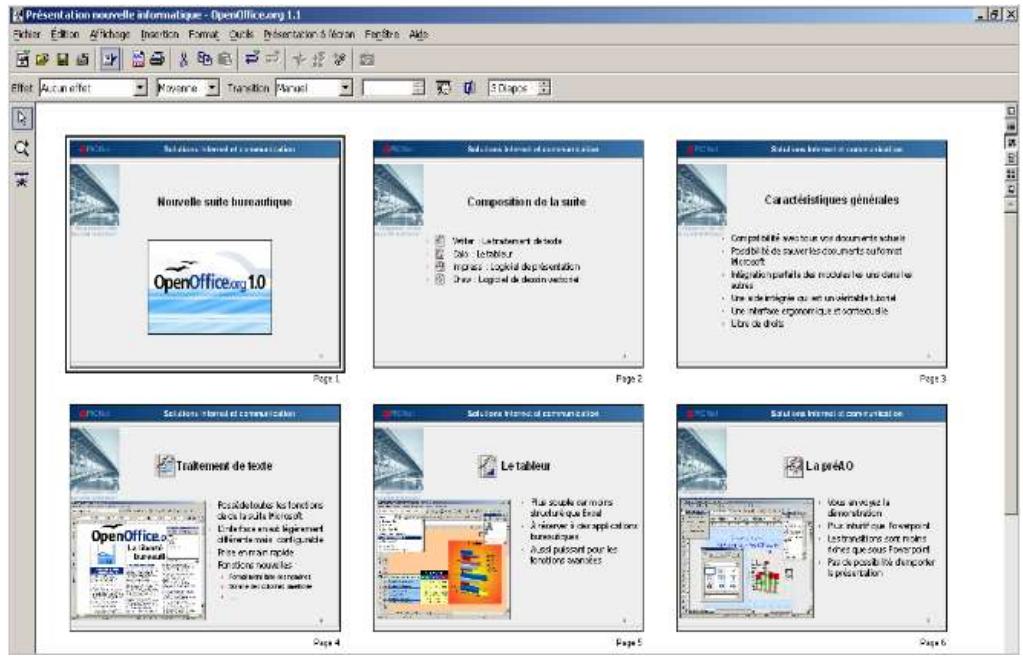Open the Fichier menu

click(27, 34)
